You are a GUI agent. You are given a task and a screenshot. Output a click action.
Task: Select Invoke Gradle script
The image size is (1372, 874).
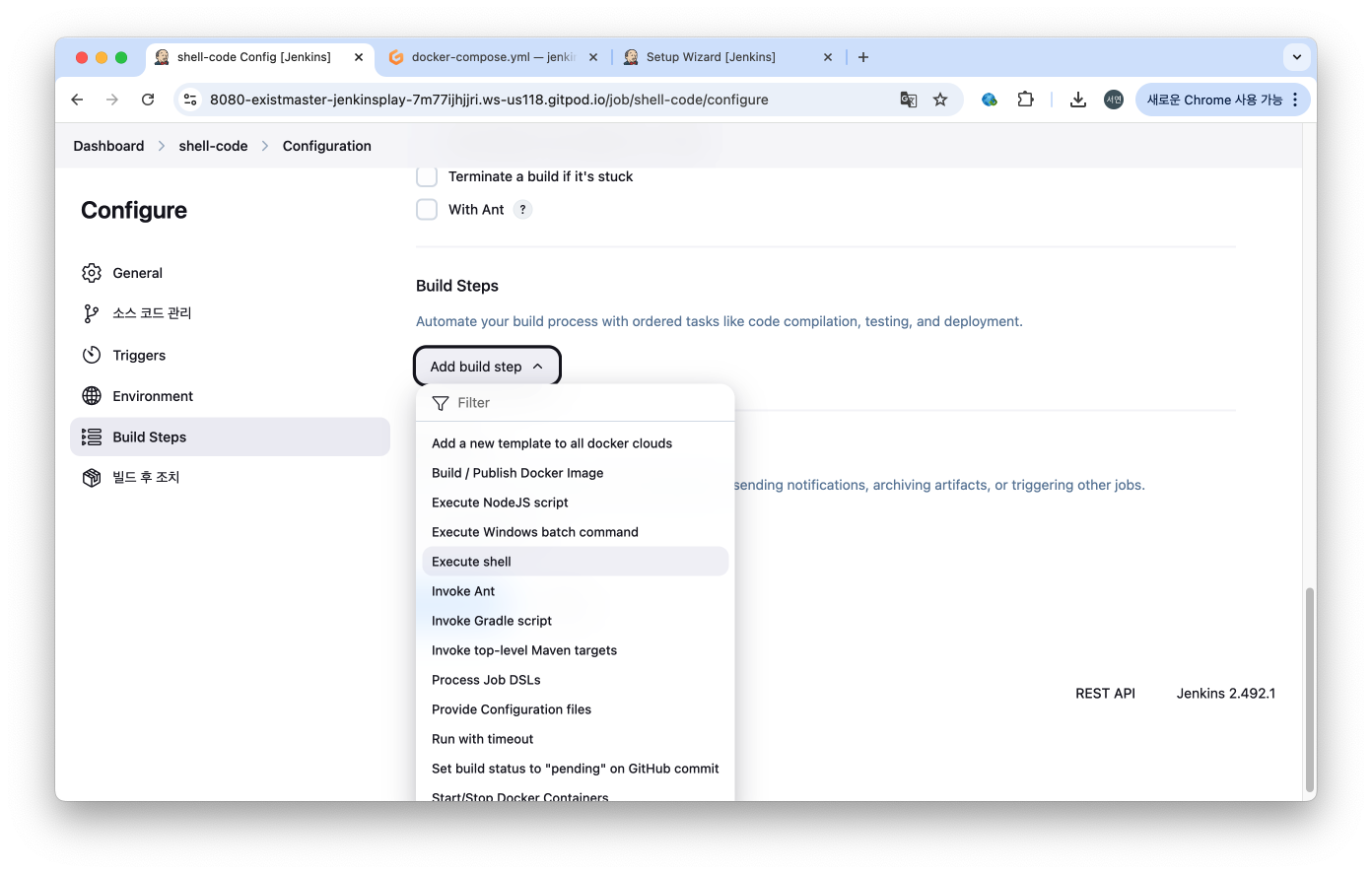(575, 621)
